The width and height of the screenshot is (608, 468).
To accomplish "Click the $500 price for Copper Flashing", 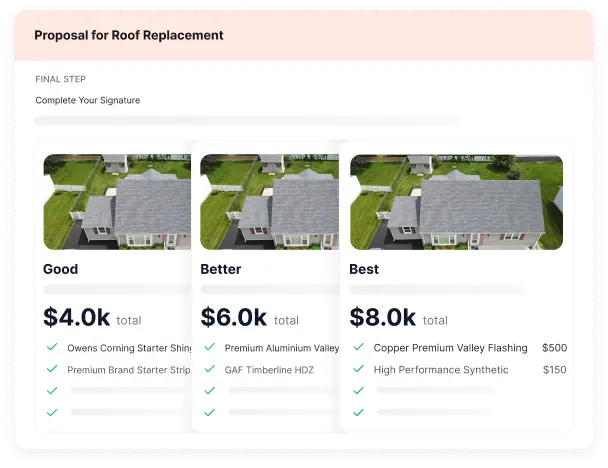I will click(554, 348).
